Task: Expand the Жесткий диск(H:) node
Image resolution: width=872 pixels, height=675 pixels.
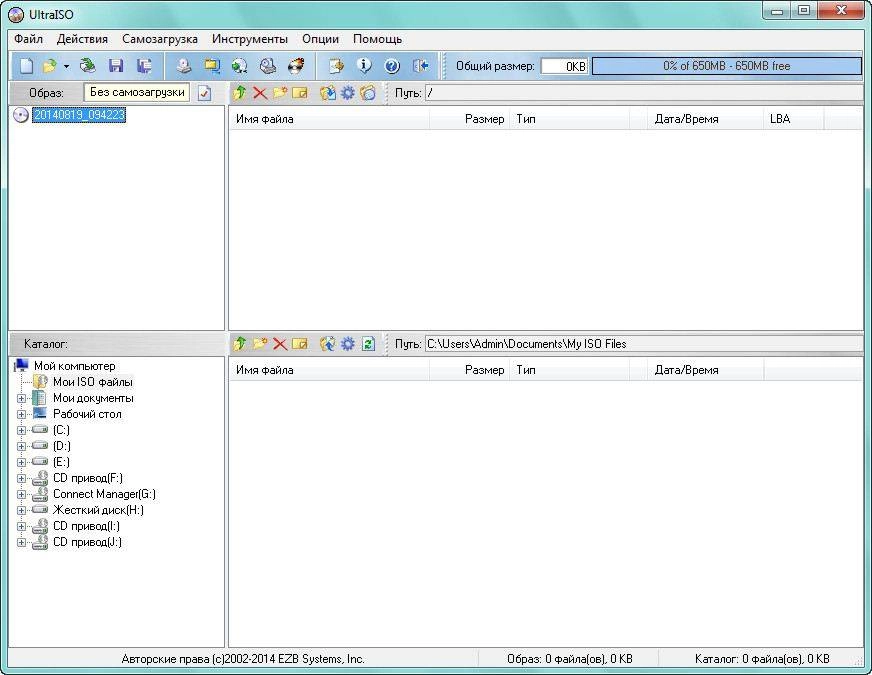Action: coord(21,510)
